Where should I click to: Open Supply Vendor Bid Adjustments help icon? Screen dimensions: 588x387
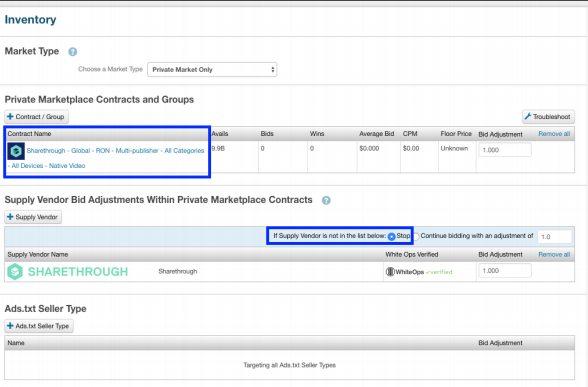click(326, 200)
